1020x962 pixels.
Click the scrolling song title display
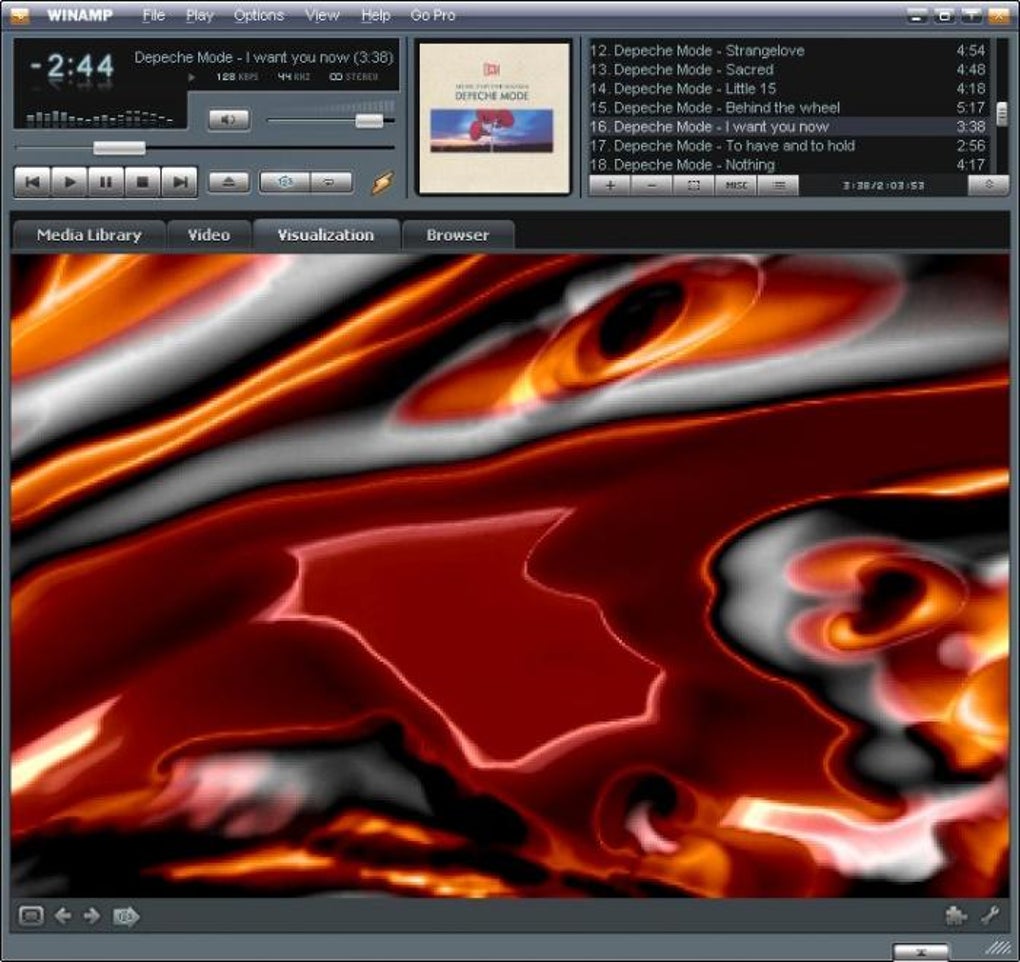263,57
